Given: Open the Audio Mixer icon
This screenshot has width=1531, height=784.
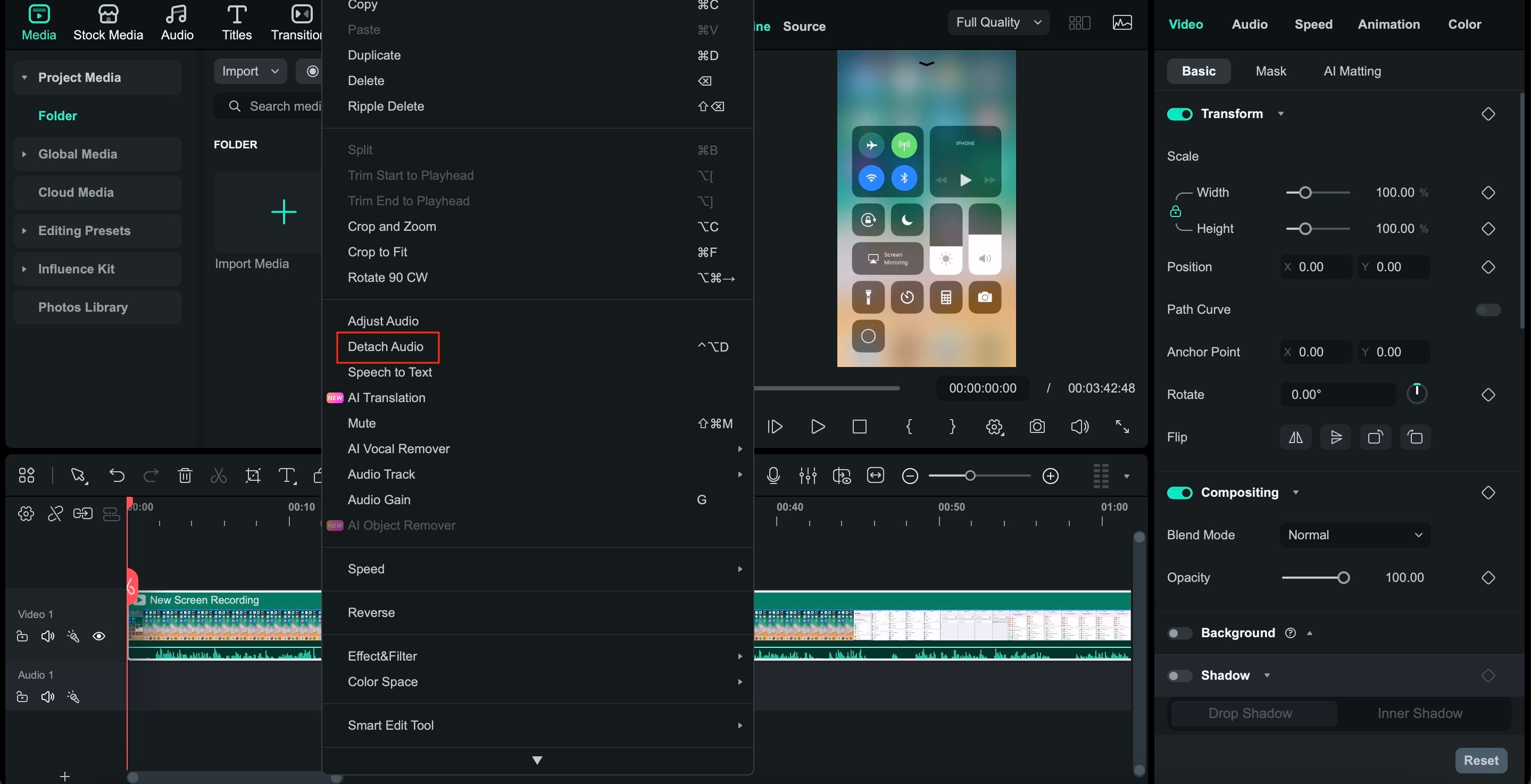Looking at the screenshot, I should click(x=808, y=476).
